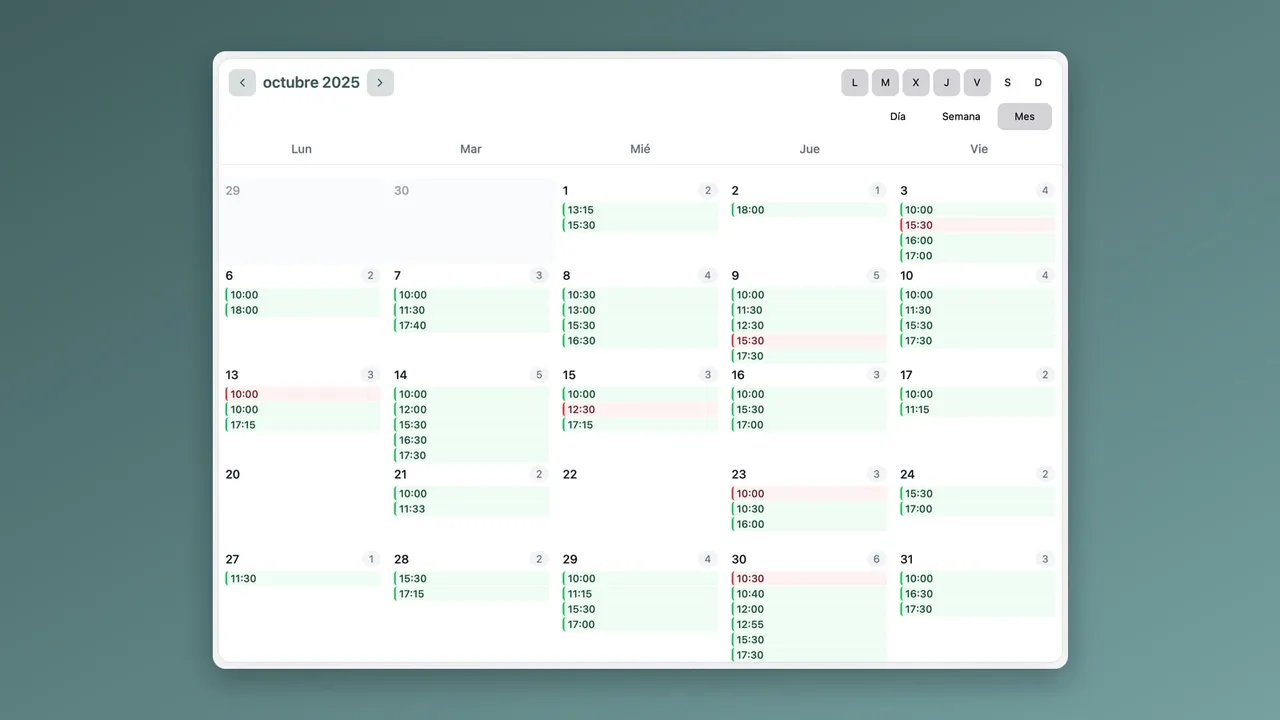Image resolution: width=1280 pixels, height=720 pixels.
Task: Enable Sunday (D) weekday filter
Action: pyautogui.click(x=1038, y=83)
